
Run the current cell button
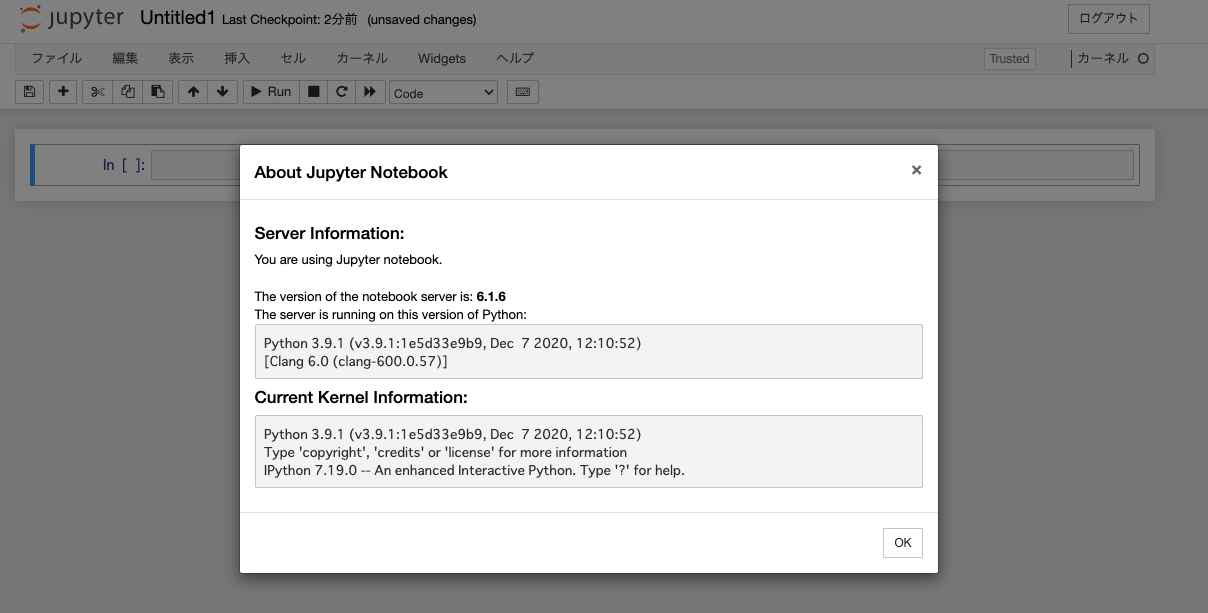pos(270,92)
